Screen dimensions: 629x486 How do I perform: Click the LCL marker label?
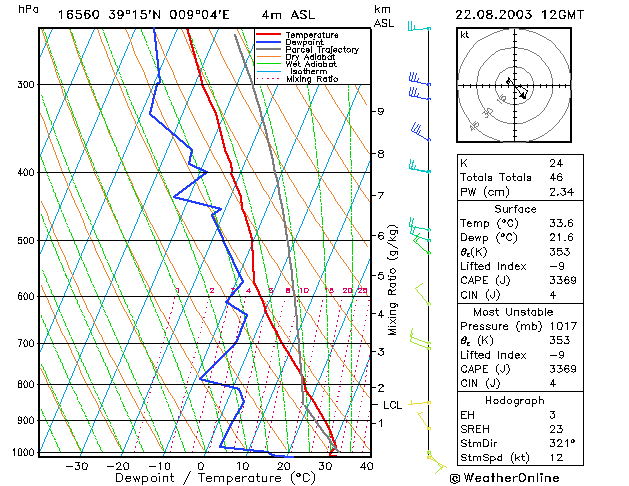tap(392, 405)
